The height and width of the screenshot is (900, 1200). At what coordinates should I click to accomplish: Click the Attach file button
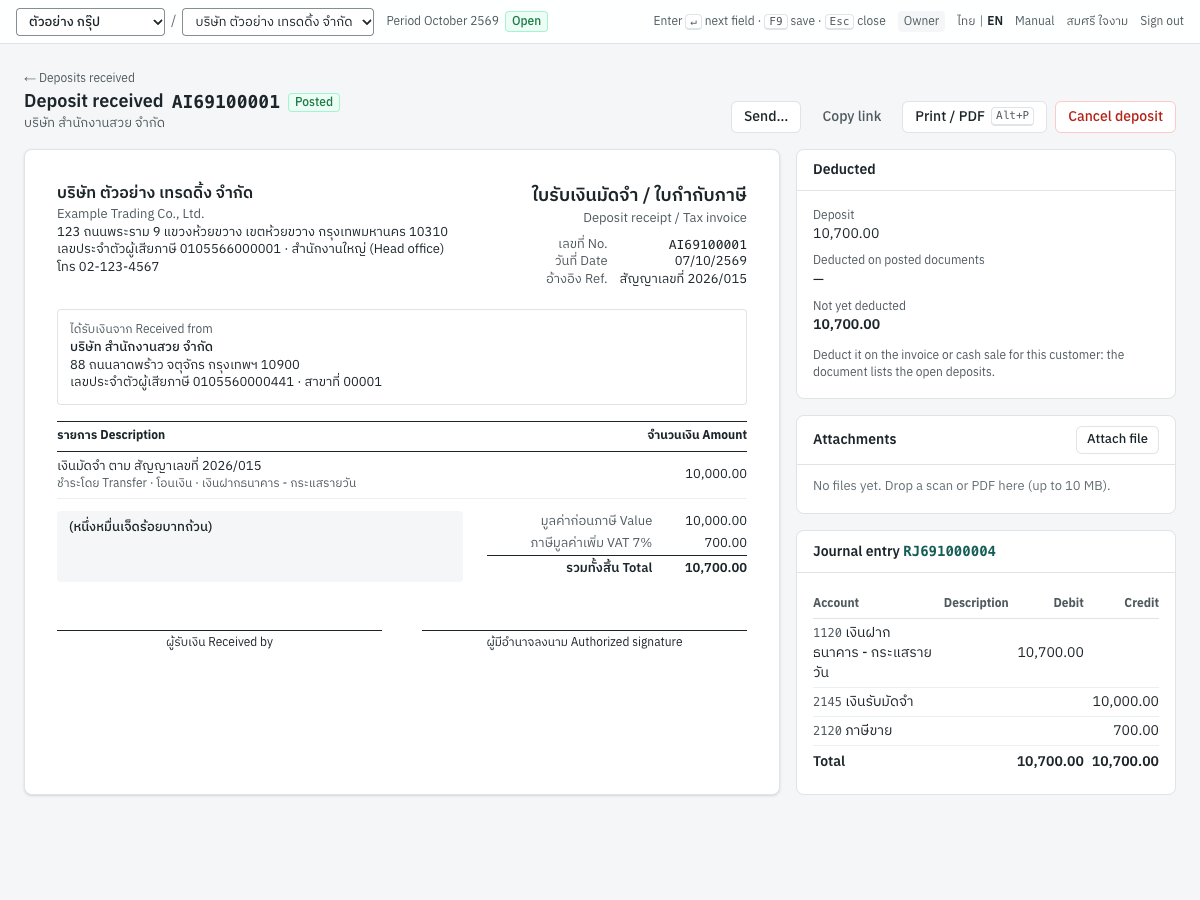point(1117,440)
